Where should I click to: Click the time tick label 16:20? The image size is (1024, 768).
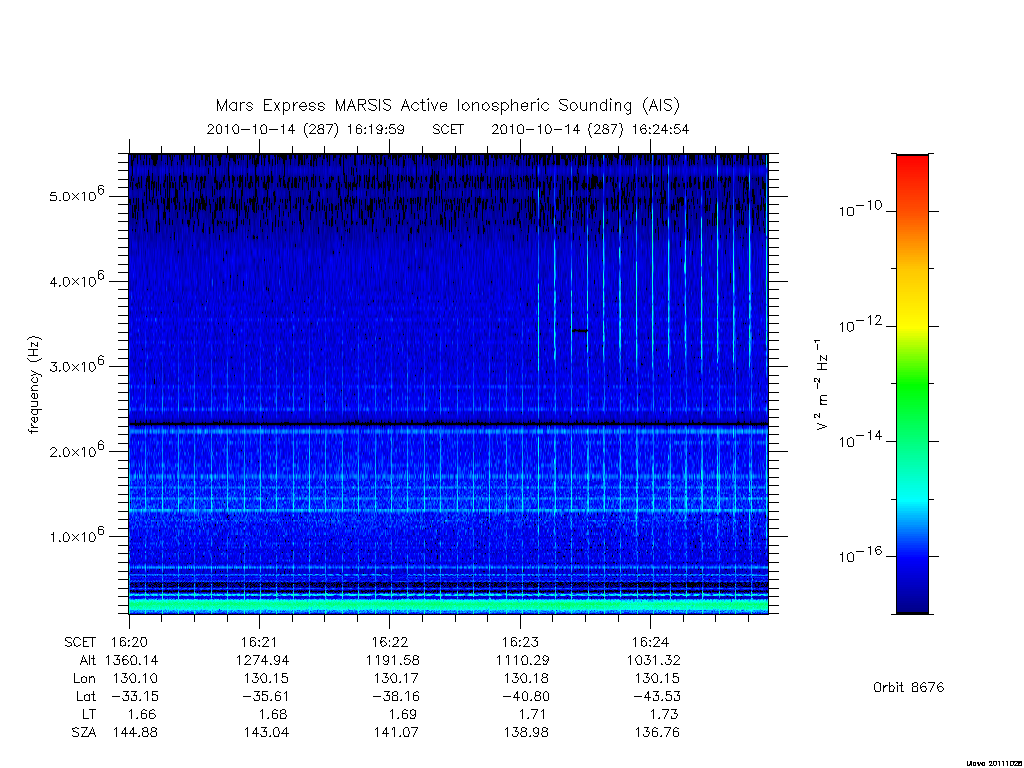point(129,643)
